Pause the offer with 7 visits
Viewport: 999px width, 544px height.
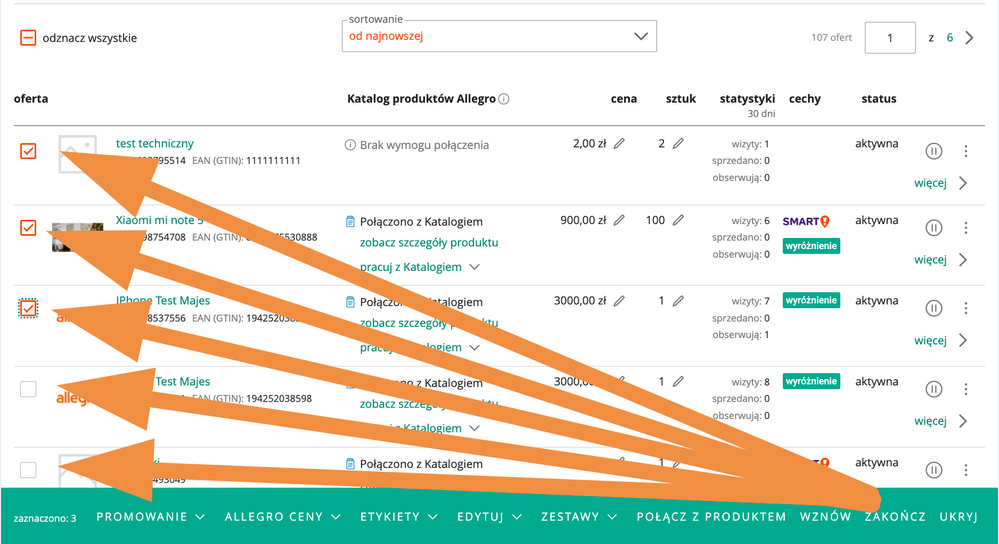pyautogui.click(x=933, y=308)
